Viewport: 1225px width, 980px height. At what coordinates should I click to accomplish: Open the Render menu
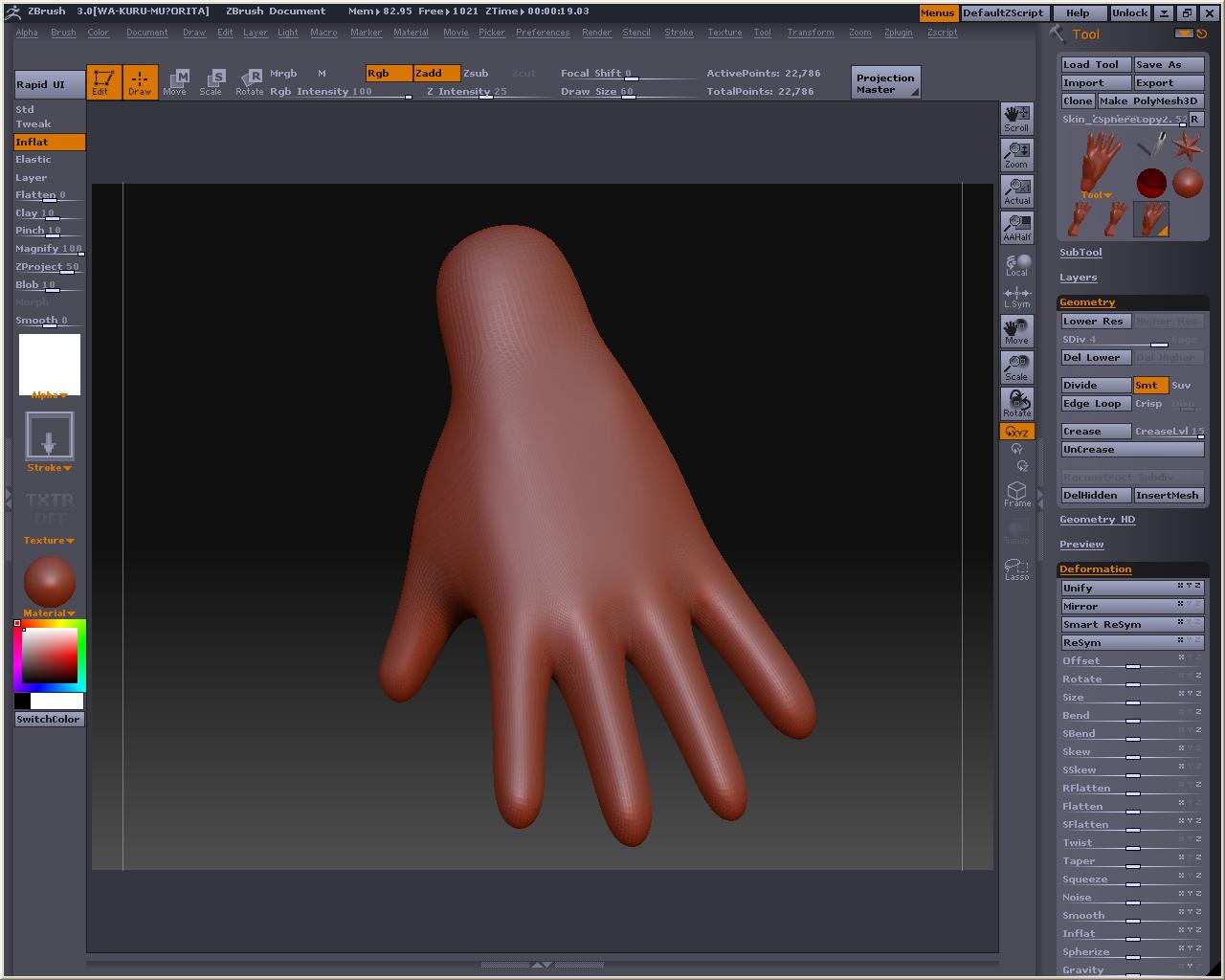coord(596,33)
